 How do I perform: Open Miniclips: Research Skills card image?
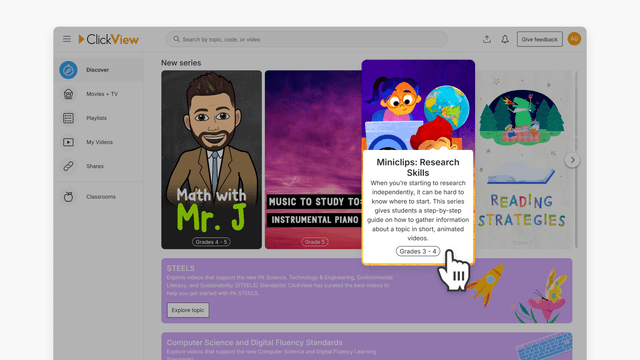418,105
